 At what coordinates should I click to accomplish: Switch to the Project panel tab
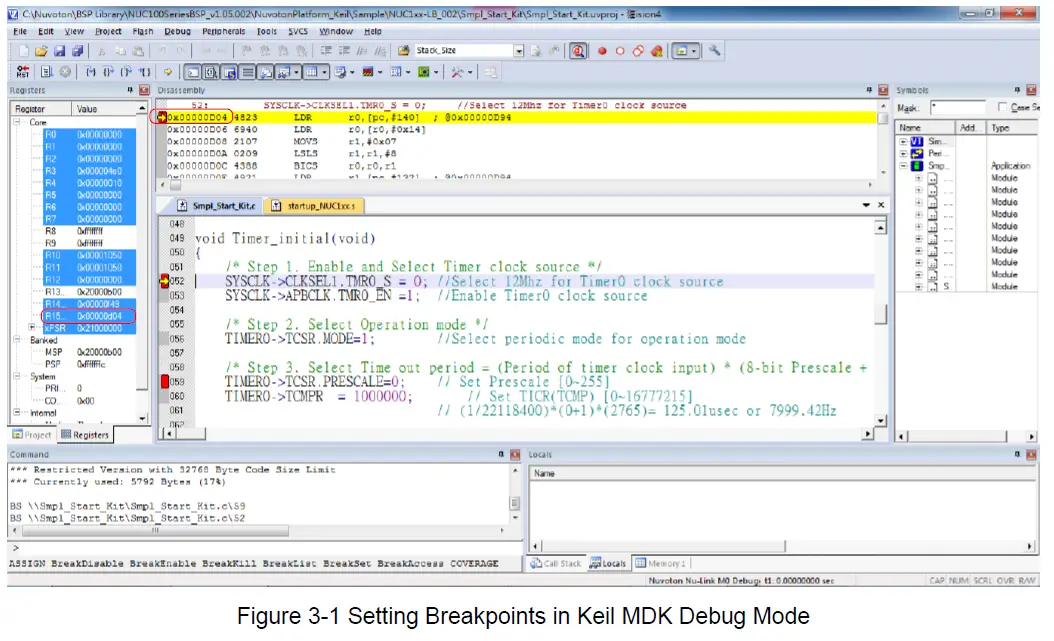point(33,435)
